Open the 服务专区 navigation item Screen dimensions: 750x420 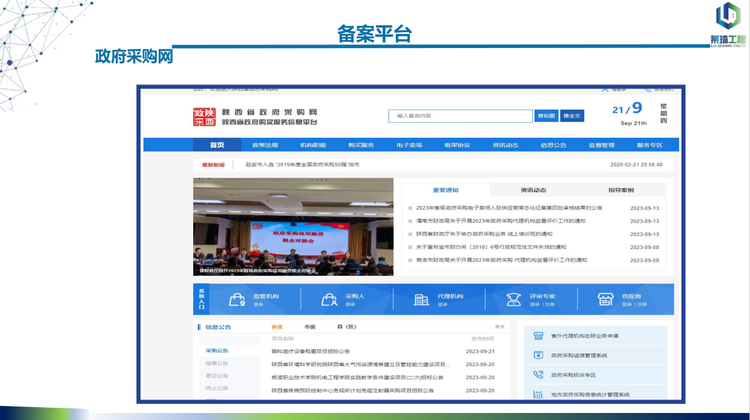coord(650,145)
